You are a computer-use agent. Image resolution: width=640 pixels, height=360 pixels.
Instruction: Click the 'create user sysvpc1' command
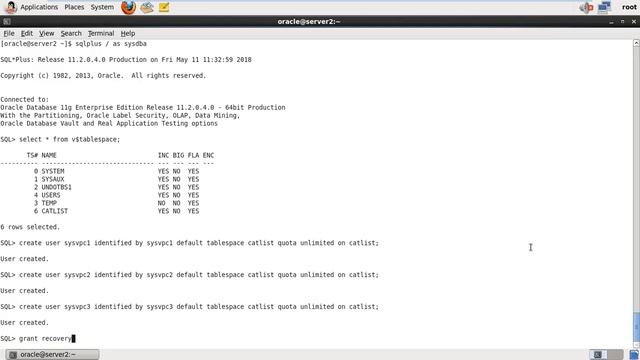pyautogui.click(x=199, y=243)
